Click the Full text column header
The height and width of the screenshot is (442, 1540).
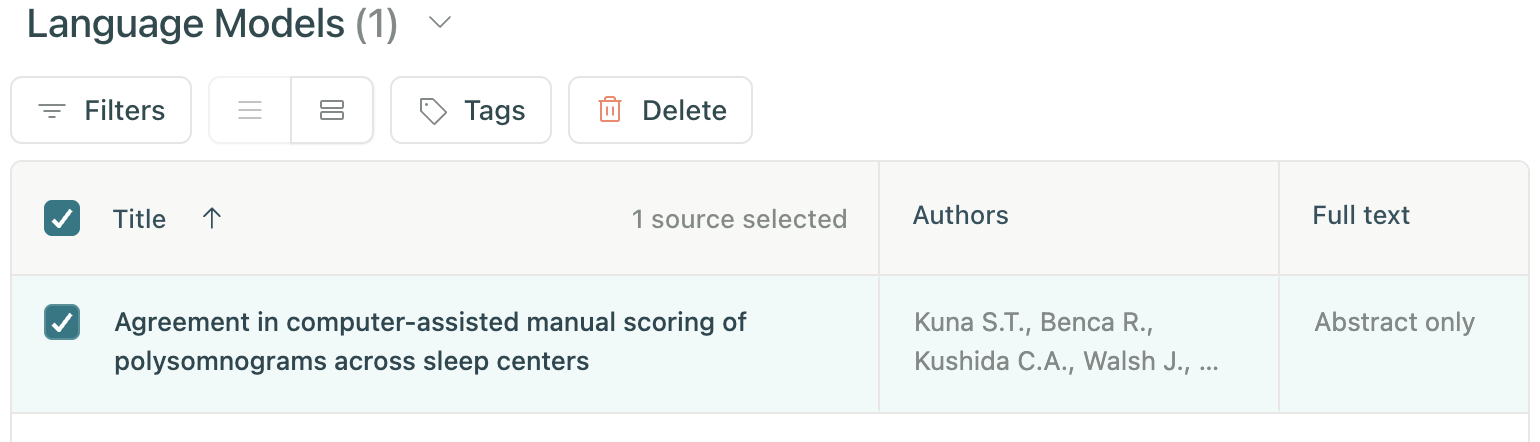[1361, 215]
